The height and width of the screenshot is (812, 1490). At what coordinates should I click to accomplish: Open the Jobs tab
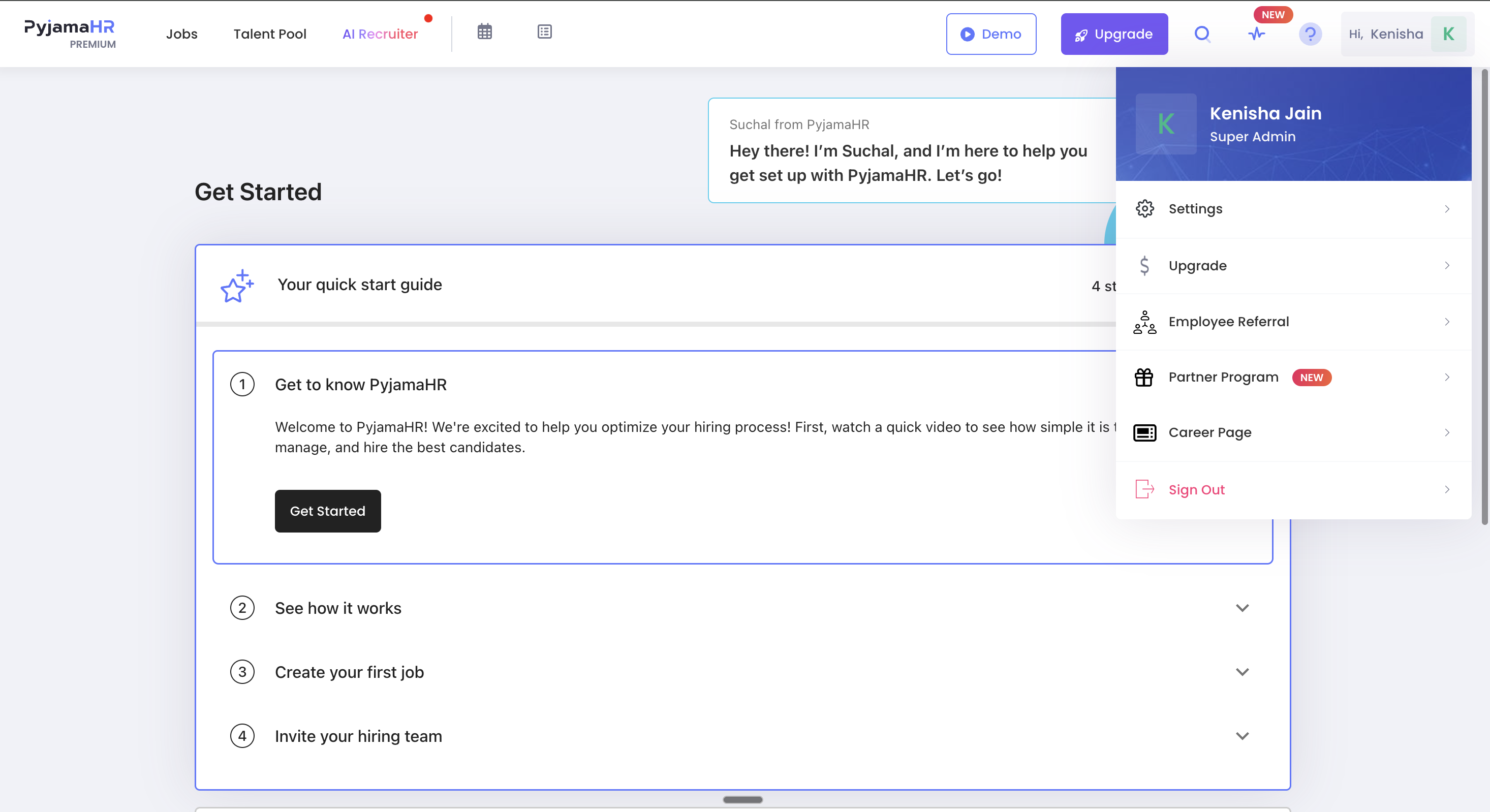tap(181, 34)
